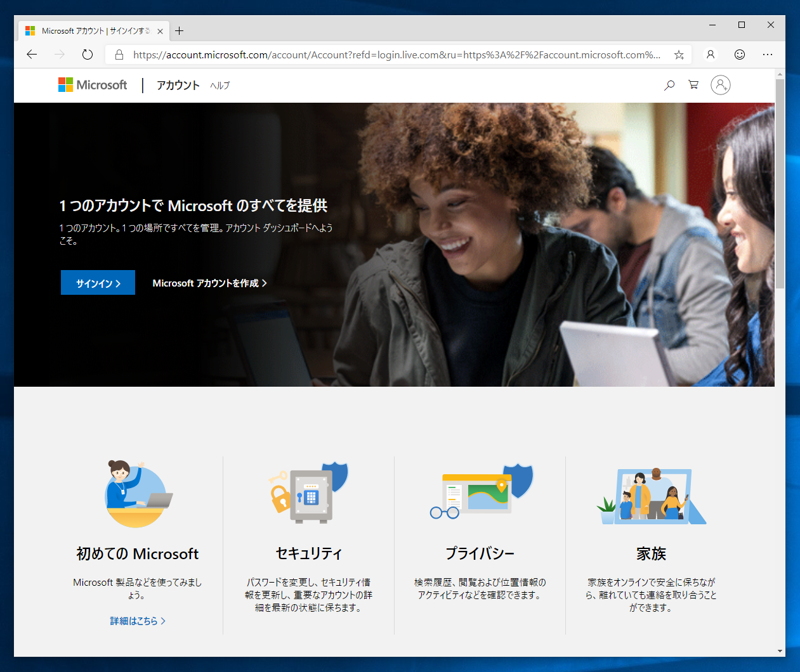Click the 詳細はこちら link

(138, 621)
